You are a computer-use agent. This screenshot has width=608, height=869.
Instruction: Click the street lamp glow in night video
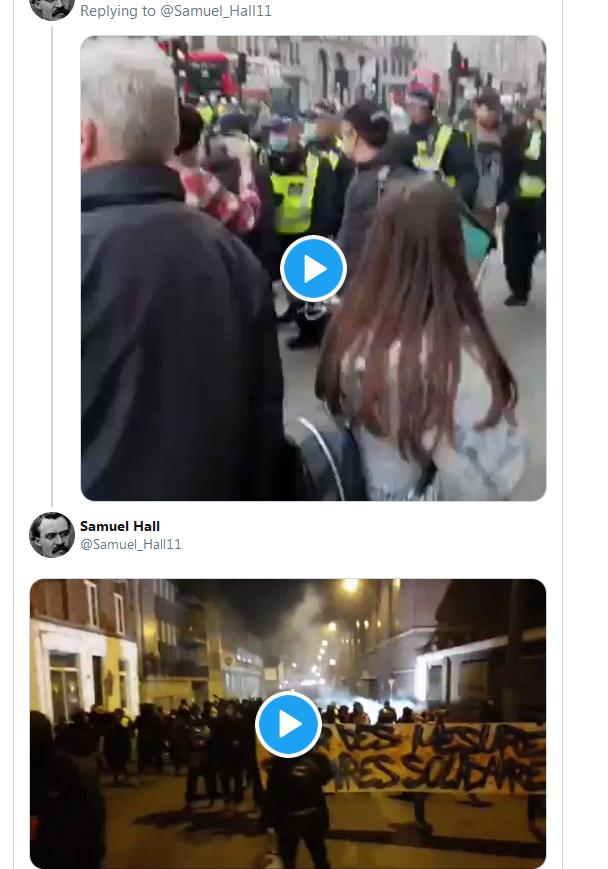click(x=350, y=586)
